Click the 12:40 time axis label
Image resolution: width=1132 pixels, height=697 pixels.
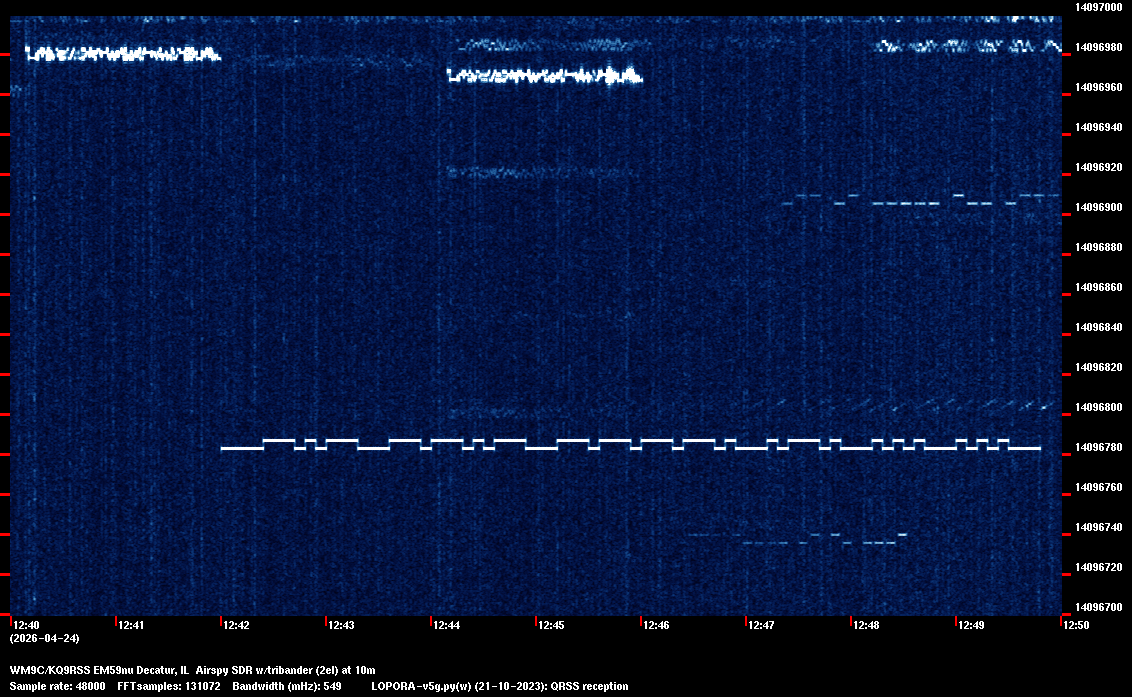(x=27, y=625)
